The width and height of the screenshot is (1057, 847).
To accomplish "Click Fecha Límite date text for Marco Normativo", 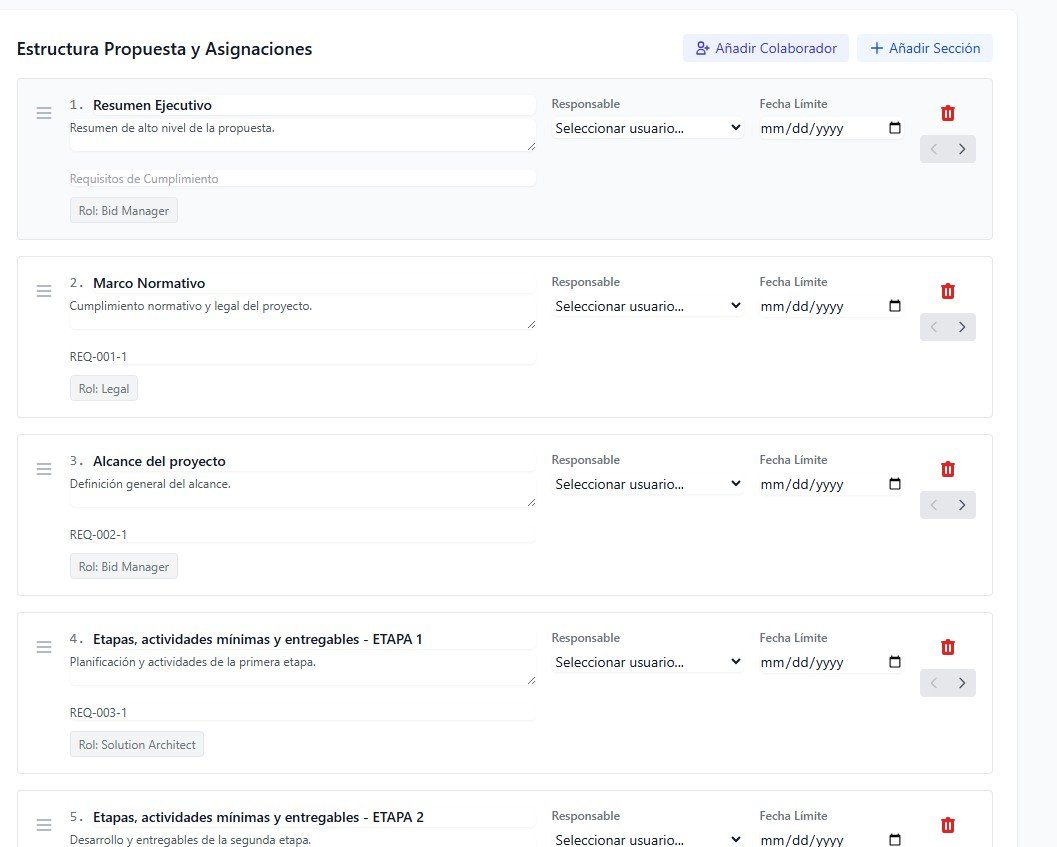I will coord(802,306).
